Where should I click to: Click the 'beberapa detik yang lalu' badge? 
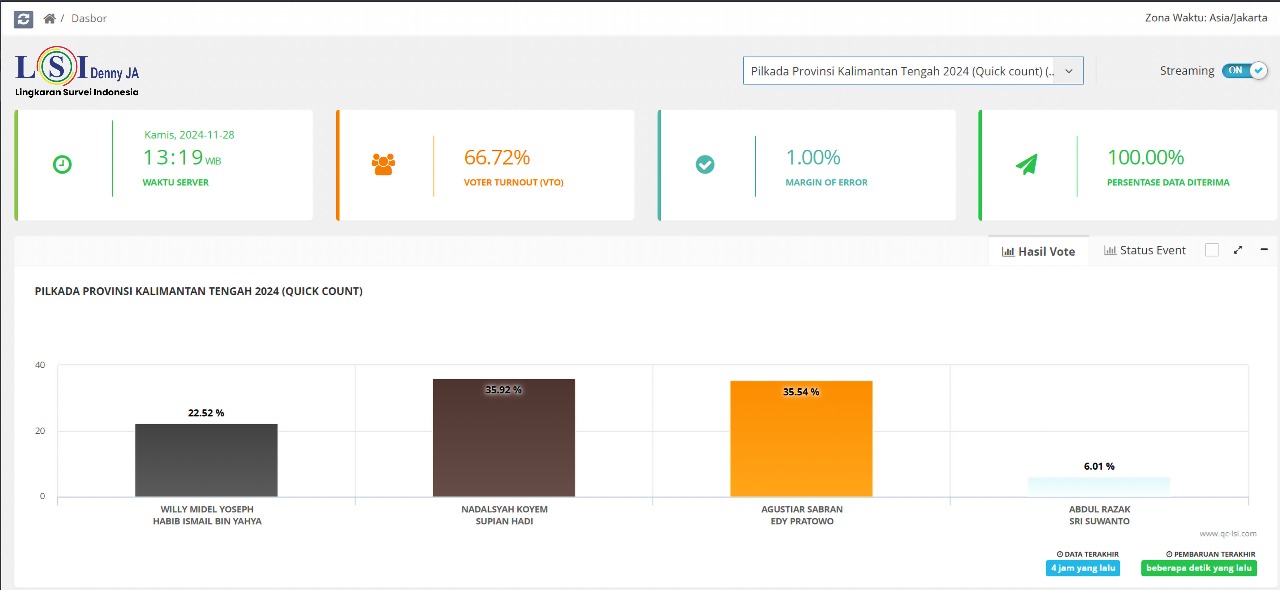click(x=1198, y=568)
